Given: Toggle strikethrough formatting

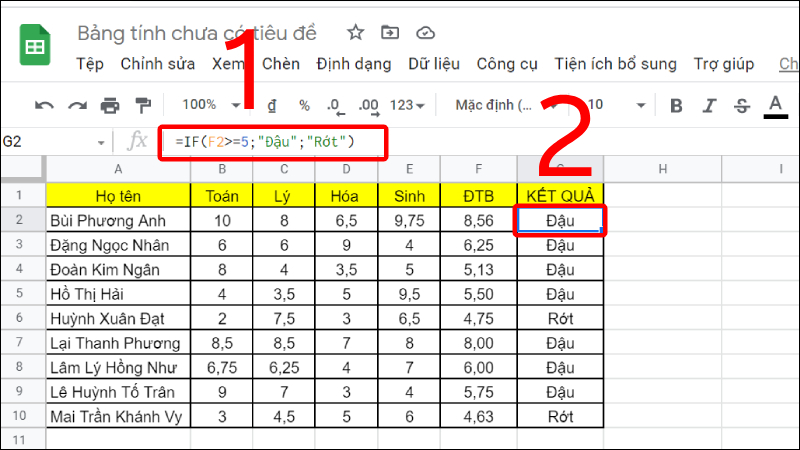Looking at the screenshot, I should [742, 105].
